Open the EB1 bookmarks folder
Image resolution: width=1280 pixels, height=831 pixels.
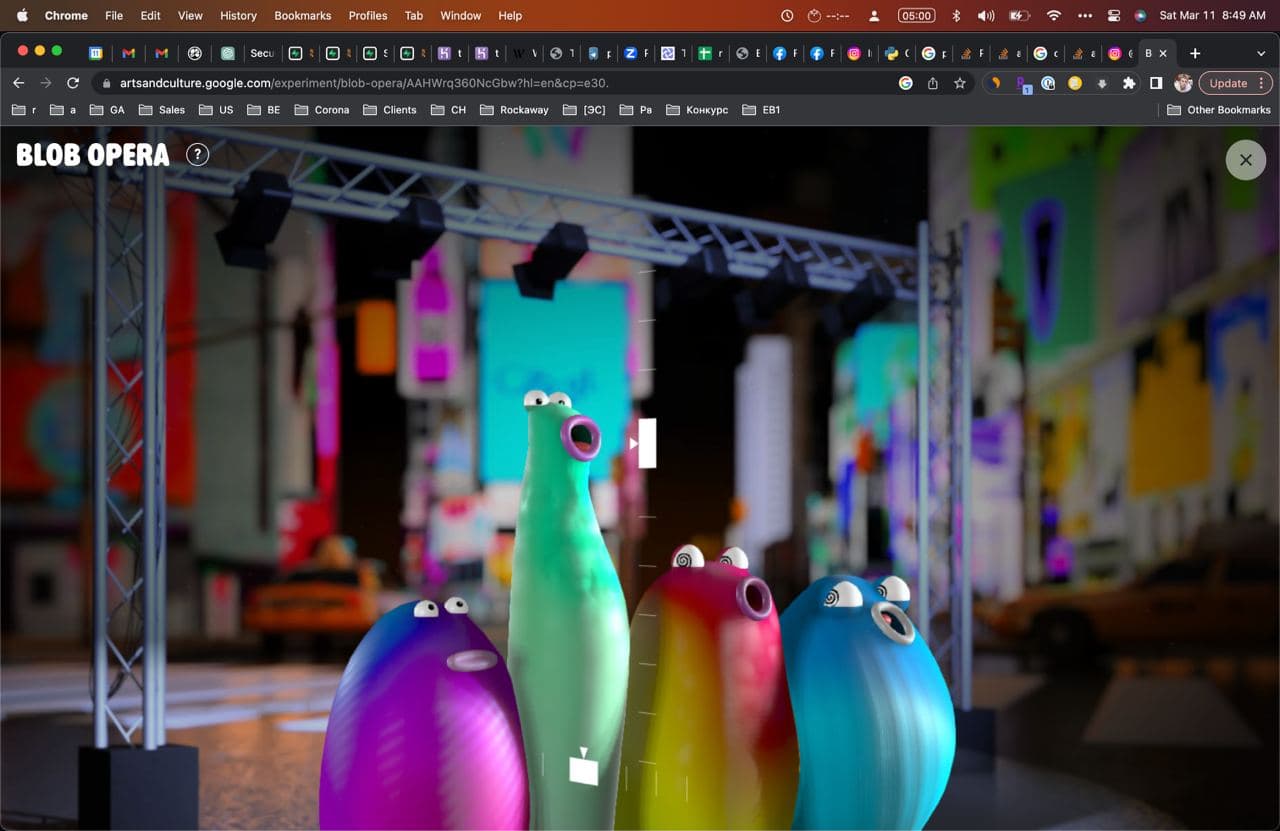[x=762, y=110]
